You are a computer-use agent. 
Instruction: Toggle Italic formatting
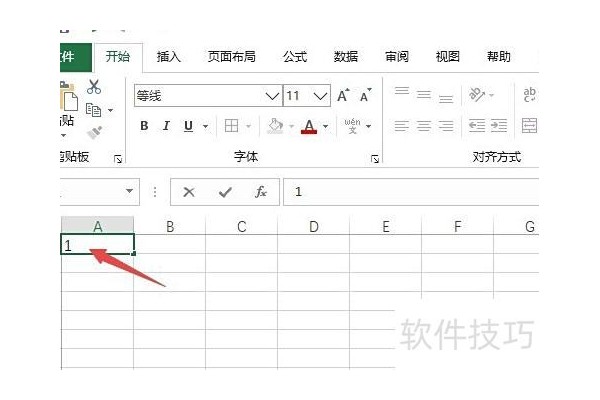[166, 126]
